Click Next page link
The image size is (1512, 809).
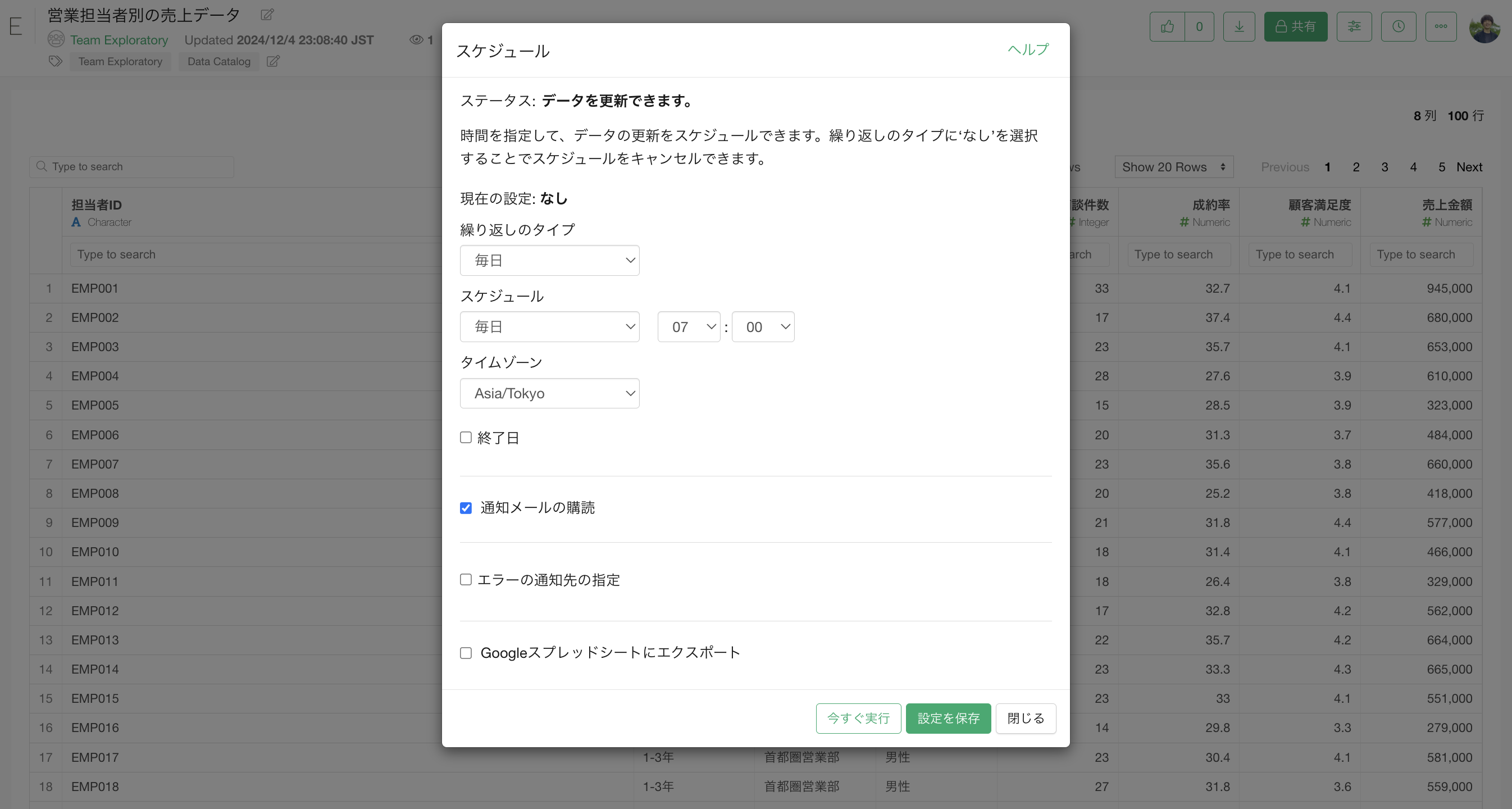coord(1469,167)
